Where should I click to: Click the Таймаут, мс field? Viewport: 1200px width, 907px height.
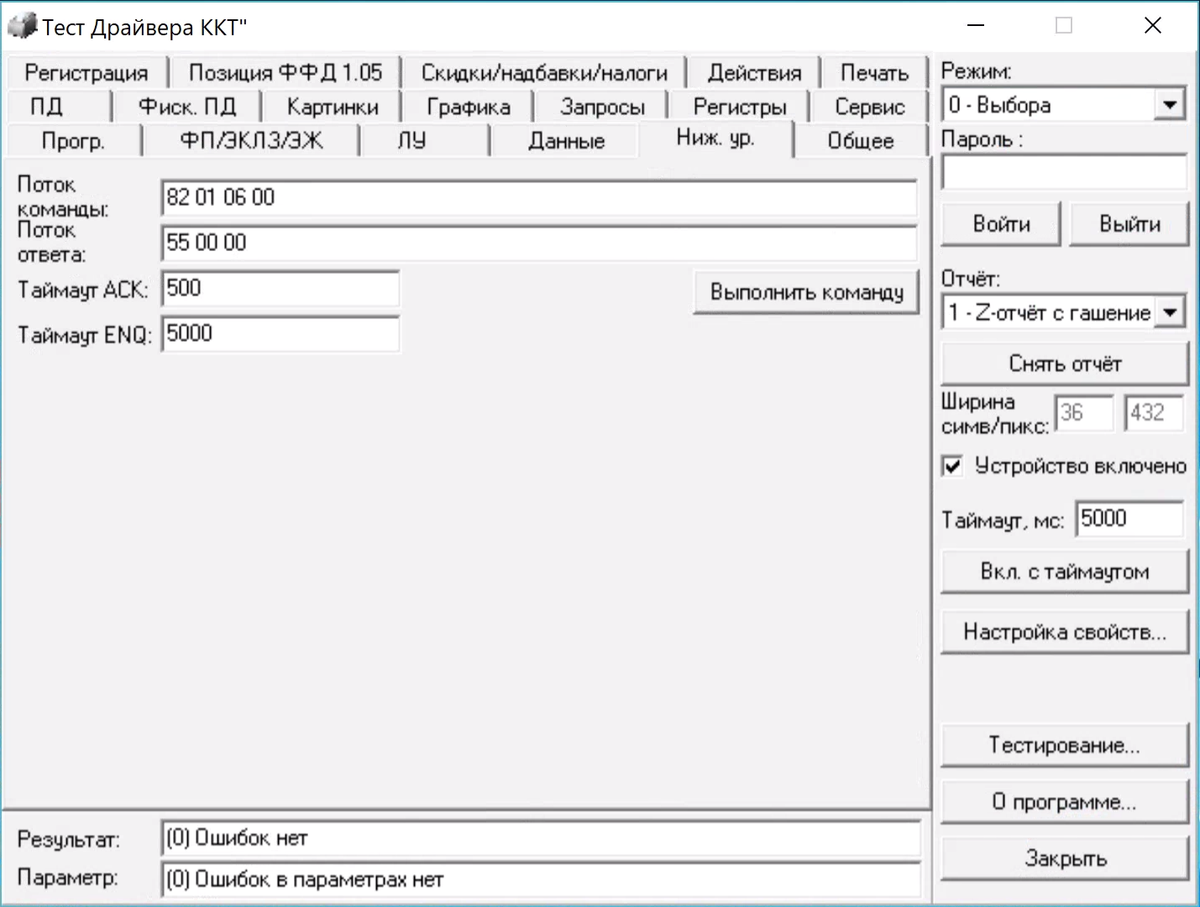click(1130, 519)
